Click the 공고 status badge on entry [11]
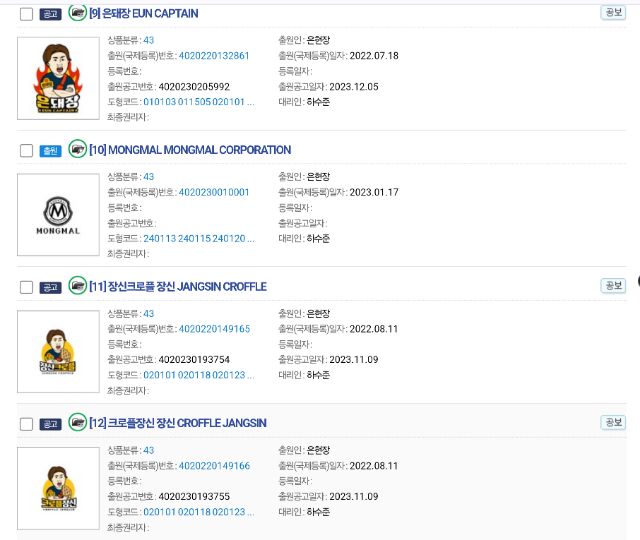640x540 pixels. pos(50,288)
